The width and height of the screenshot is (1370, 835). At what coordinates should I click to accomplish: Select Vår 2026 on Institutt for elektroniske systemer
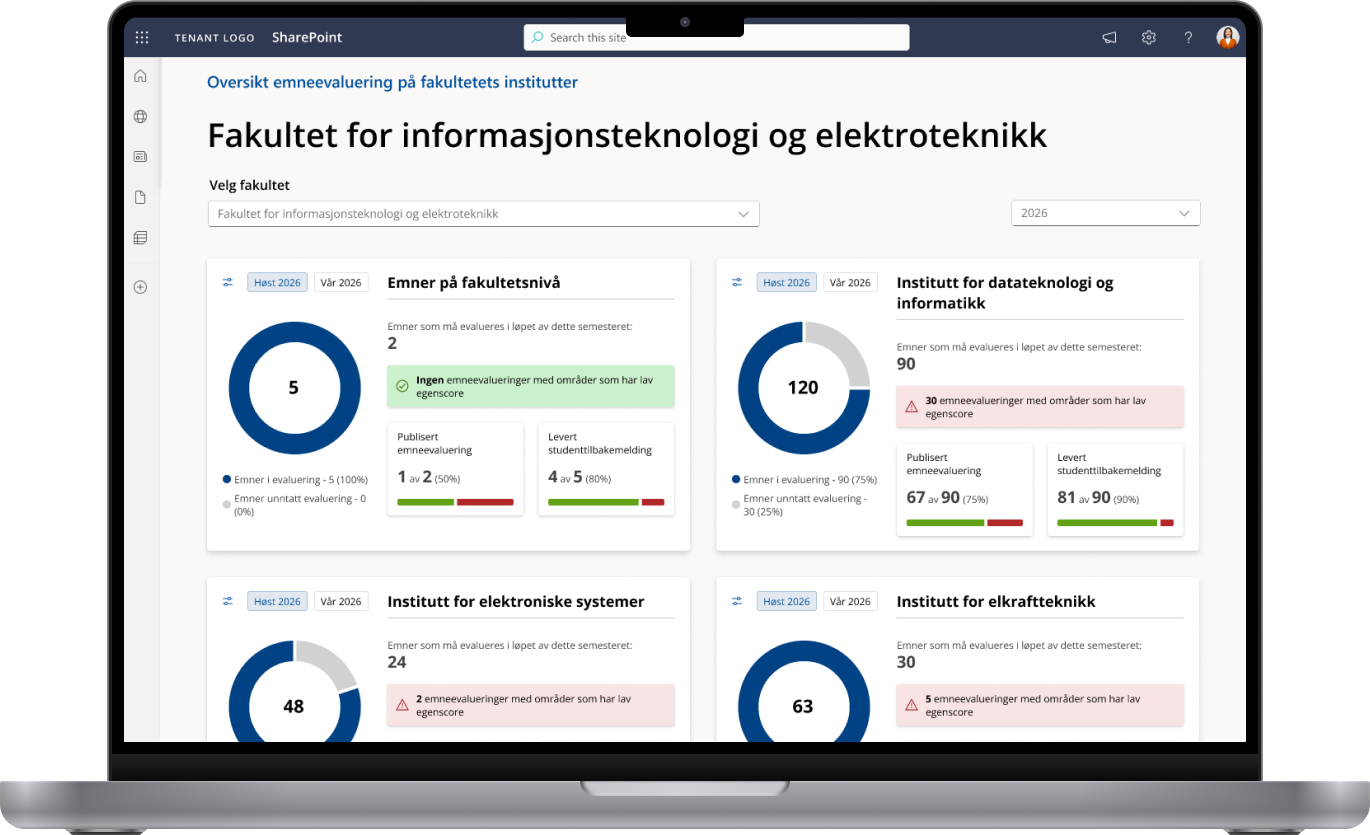click(x=340, y=601)
